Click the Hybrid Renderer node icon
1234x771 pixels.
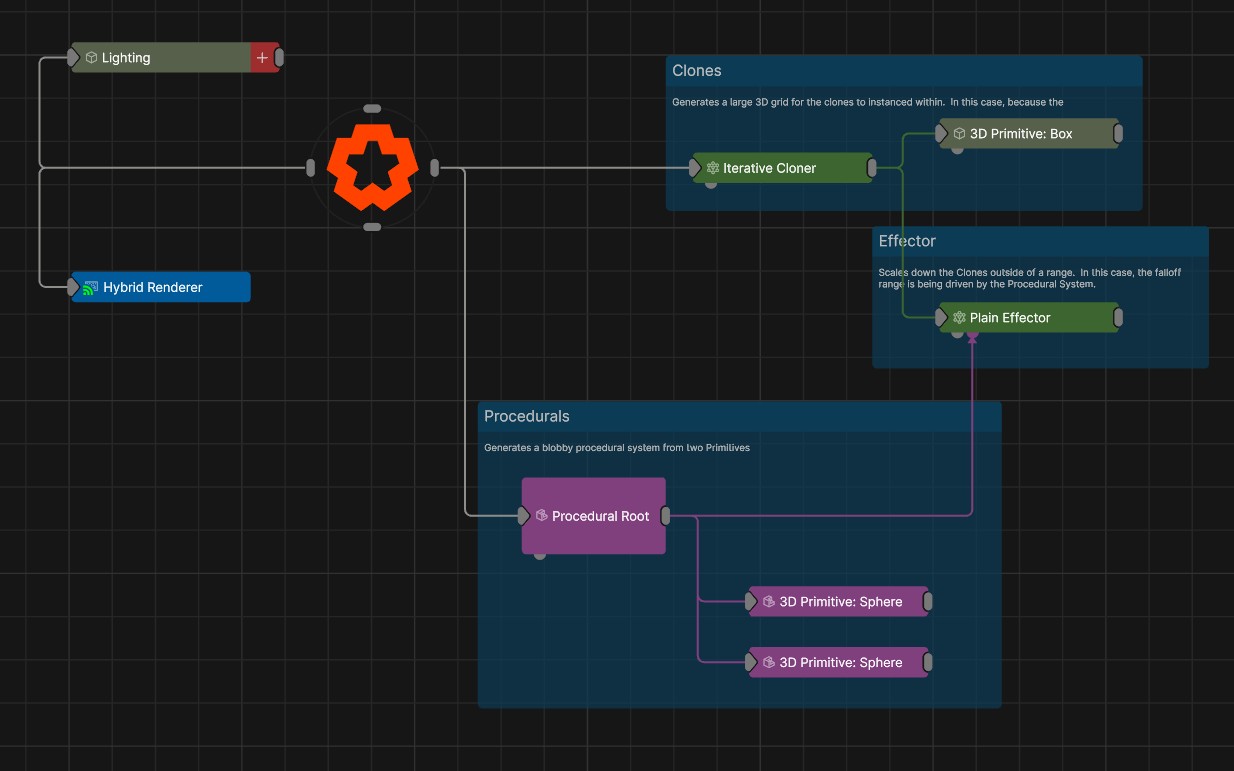coord(90,287)
